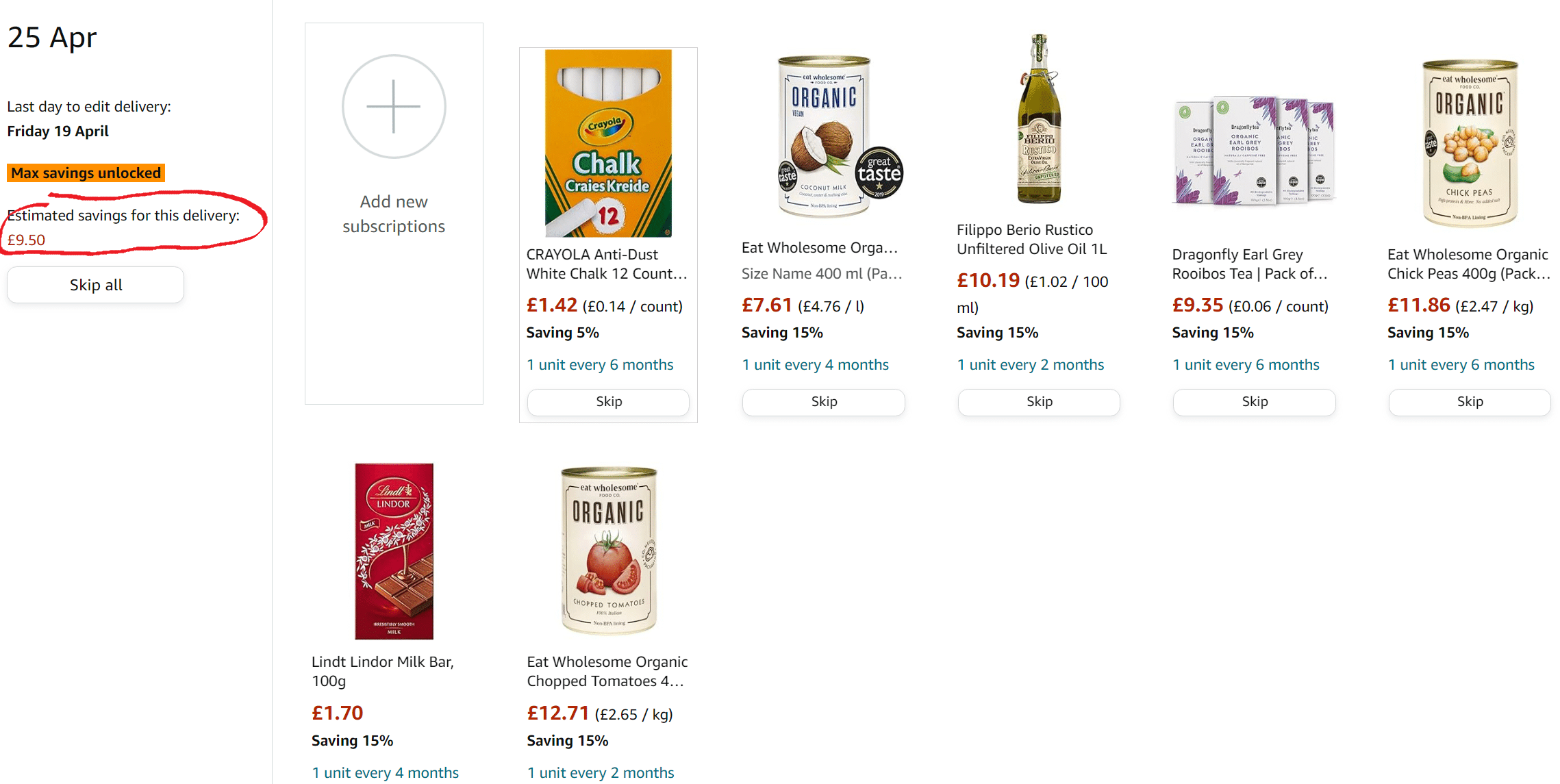Open the Dragonfly Earl Grey tea image
Screen dimensions: 1560x784
(x=1254, y=151)
